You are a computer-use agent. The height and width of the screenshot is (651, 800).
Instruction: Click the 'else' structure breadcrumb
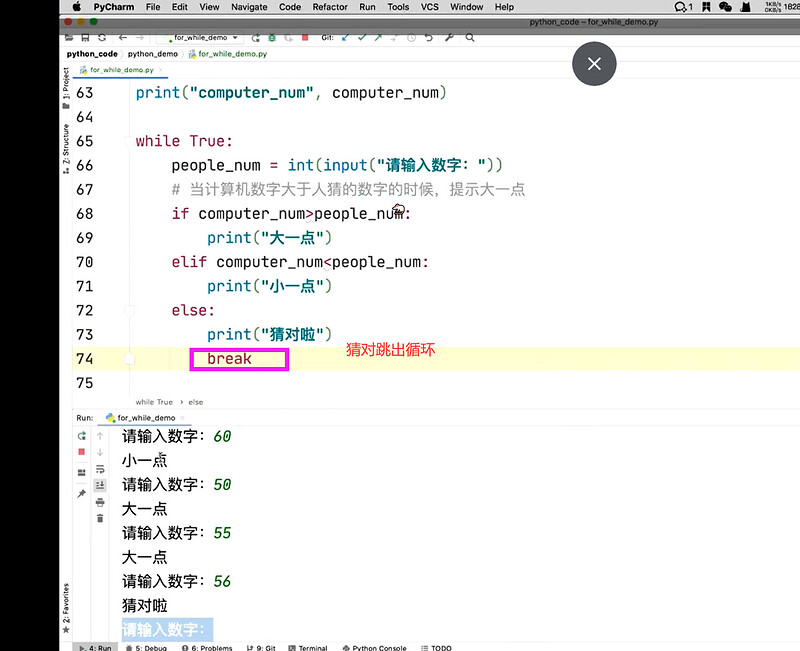195,402
